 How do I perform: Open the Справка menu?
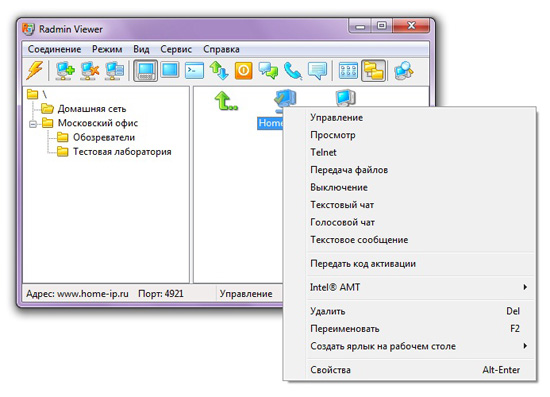[221, 49]
